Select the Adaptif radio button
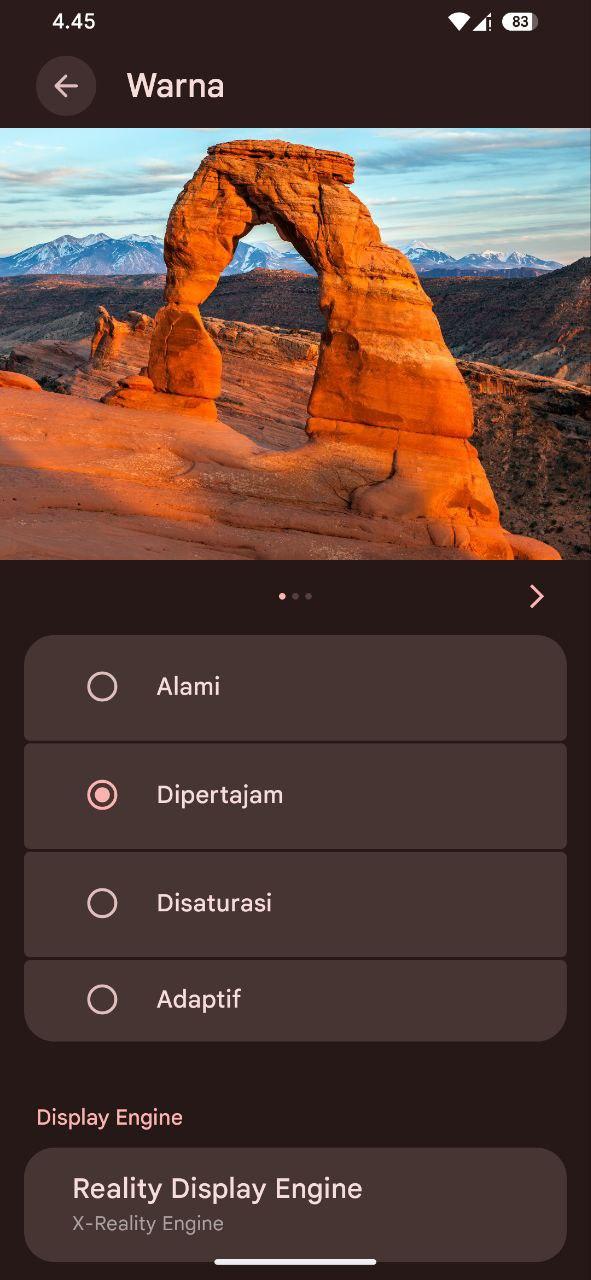 (x=102, y=999)
